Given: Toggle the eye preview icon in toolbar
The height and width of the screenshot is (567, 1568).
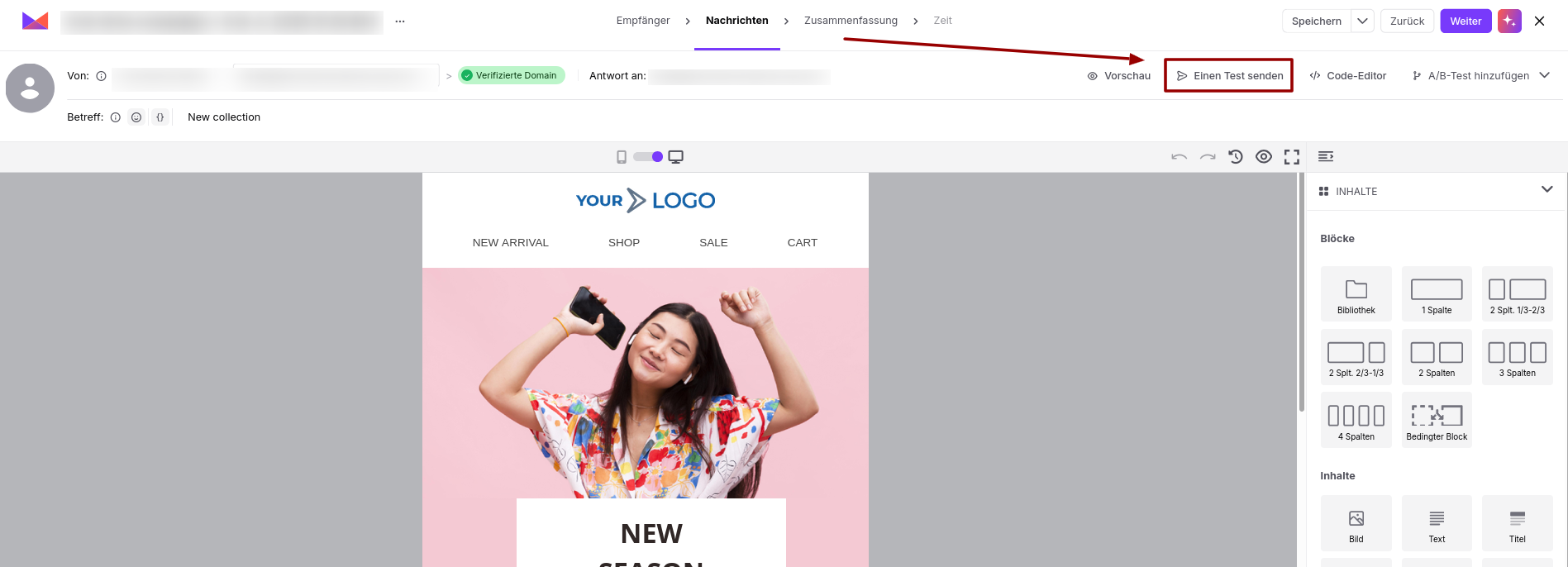Looking at the screenshot, I should [x=1264, y=156].
